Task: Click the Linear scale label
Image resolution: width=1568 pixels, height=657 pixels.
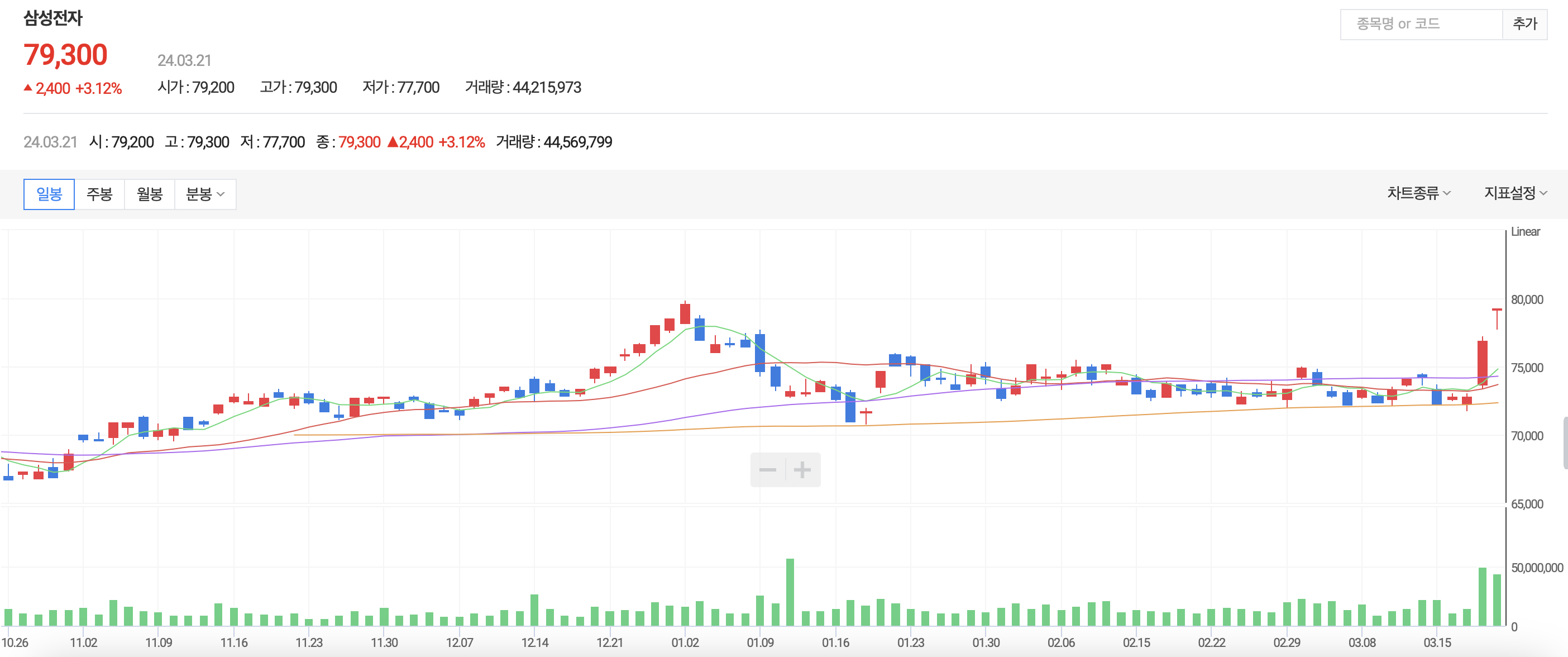Action: [x=1525, y=231]
